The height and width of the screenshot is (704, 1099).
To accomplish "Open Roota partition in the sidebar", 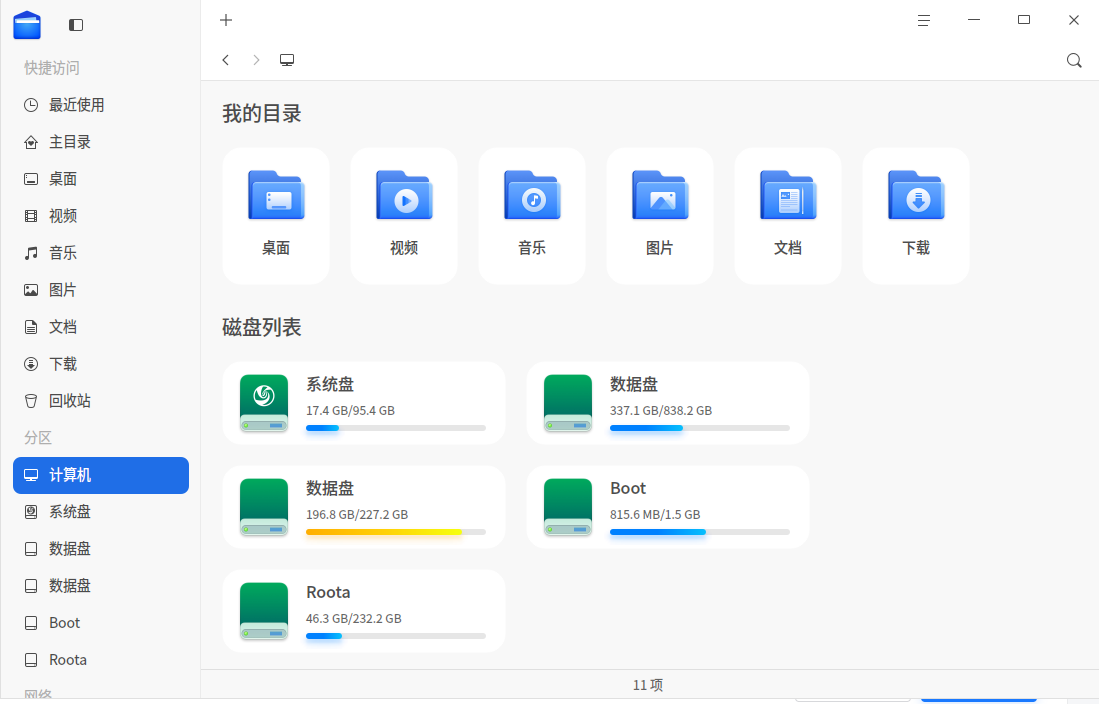I will (101, 661).
